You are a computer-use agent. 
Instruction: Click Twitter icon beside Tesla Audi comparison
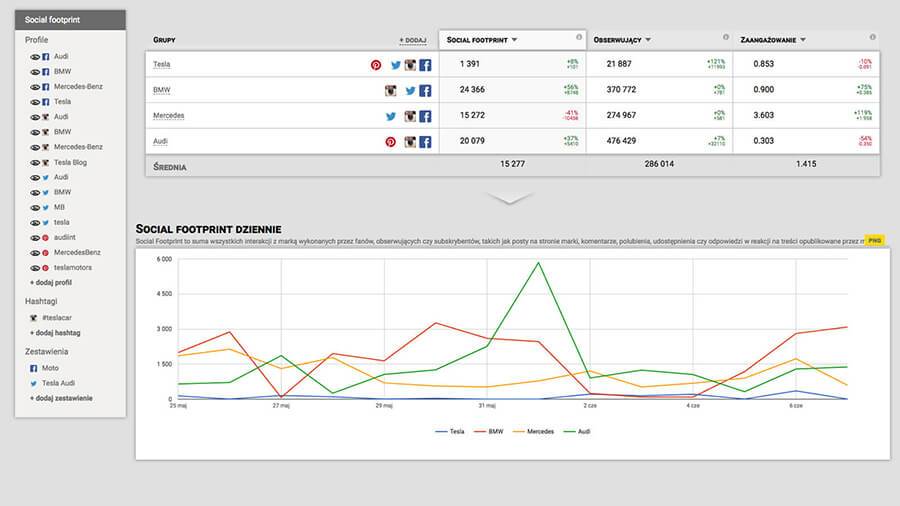(33, 383)
